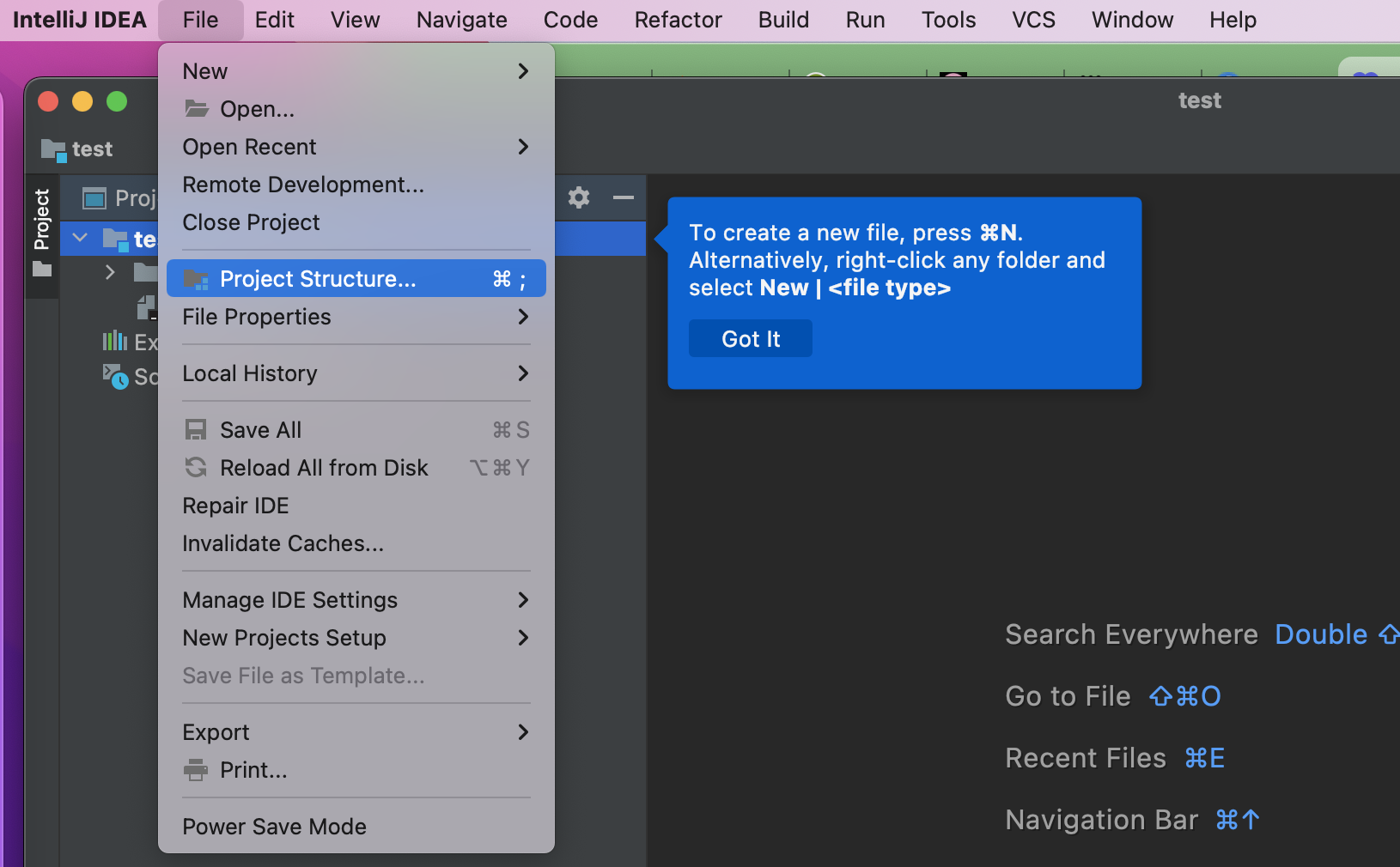The image size is (1400, 867).
Task: Select Invalidate Caches...
Action: [356, 543]
